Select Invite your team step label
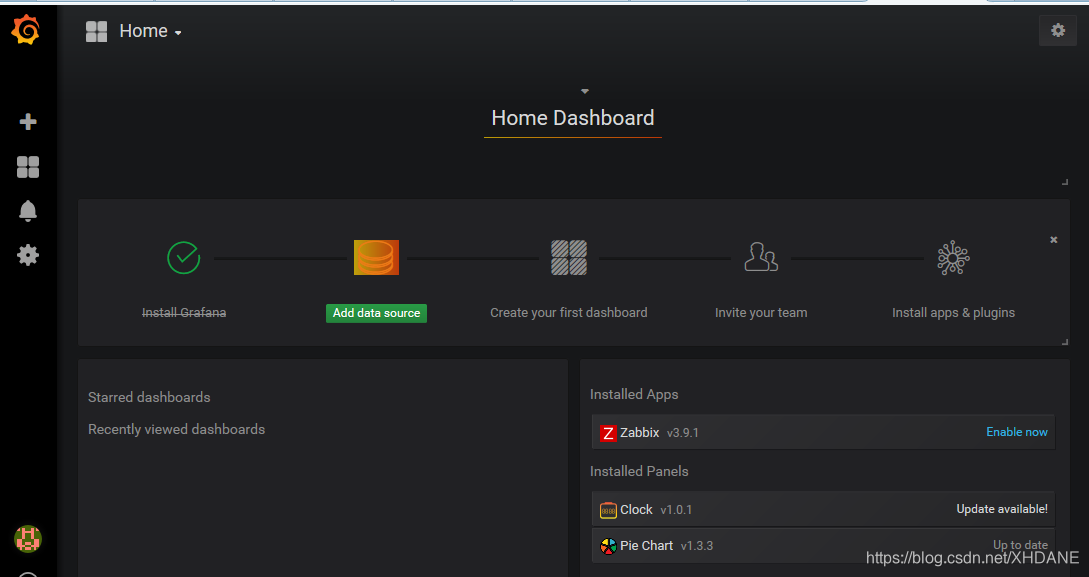 coord(761,313)
